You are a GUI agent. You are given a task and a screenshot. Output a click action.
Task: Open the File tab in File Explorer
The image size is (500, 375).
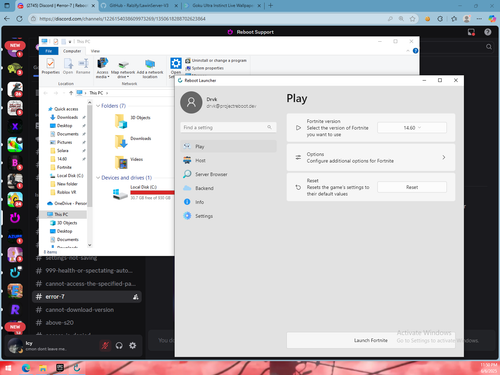(49, 51)
